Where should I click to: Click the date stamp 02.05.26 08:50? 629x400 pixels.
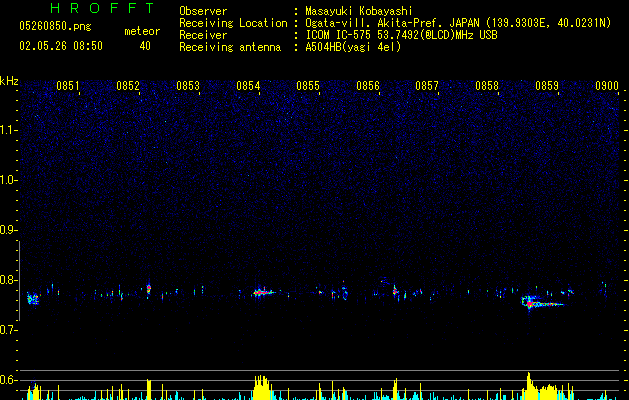(x=61, y=46)
